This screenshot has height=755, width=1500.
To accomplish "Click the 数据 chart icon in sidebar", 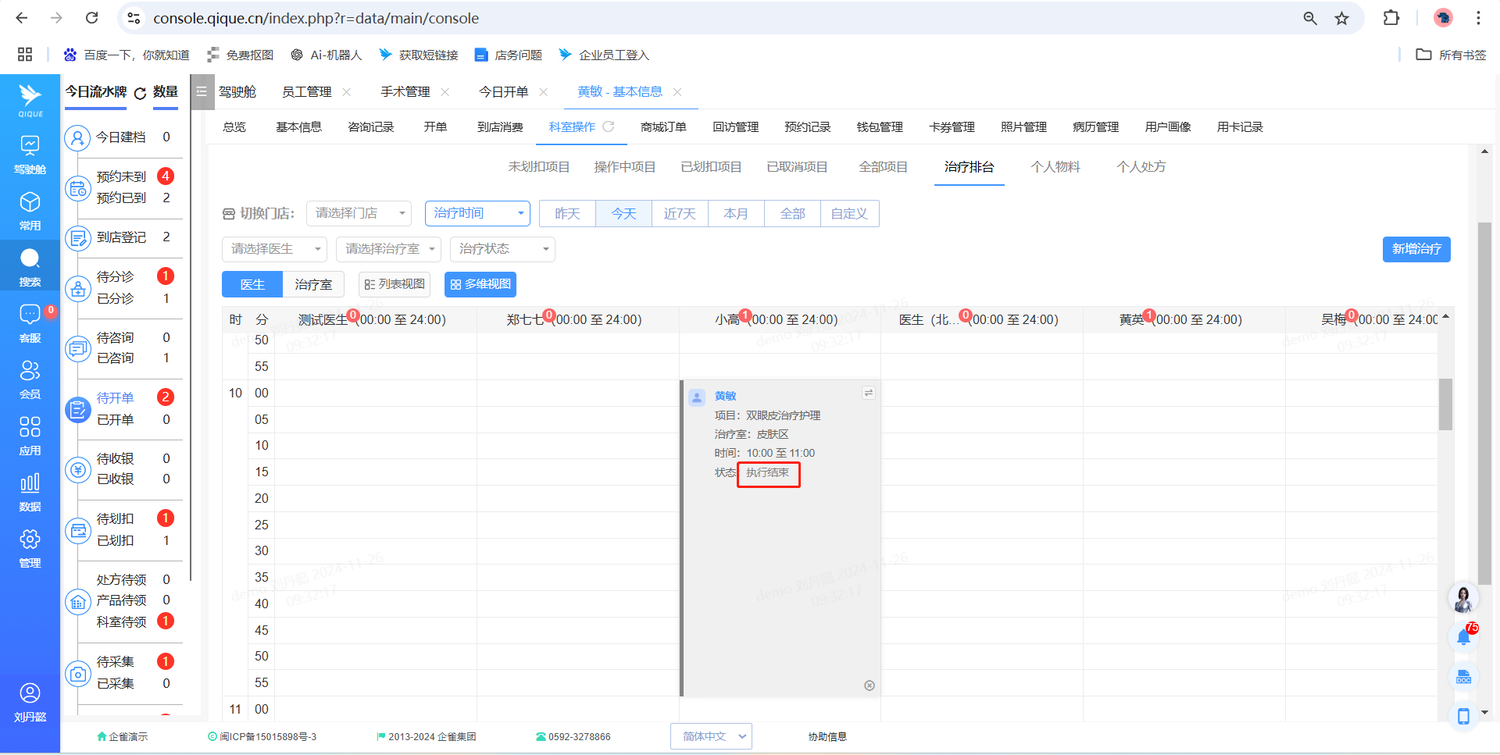I will tap(30, 485).
